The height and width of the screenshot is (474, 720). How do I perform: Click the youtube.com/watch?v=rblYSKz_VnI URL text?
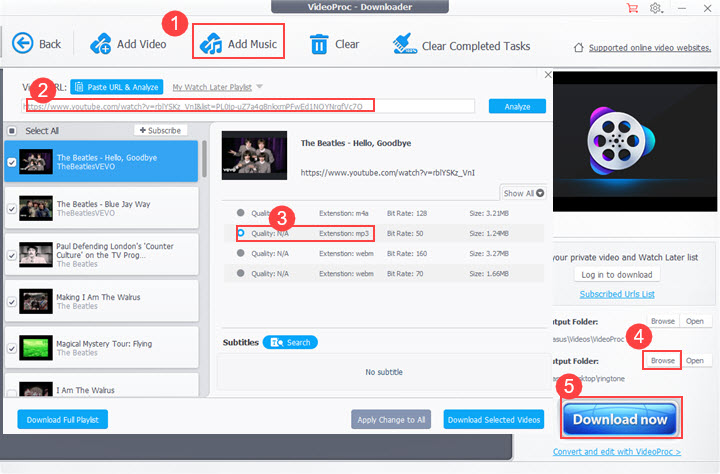click(x=388, y=173)
